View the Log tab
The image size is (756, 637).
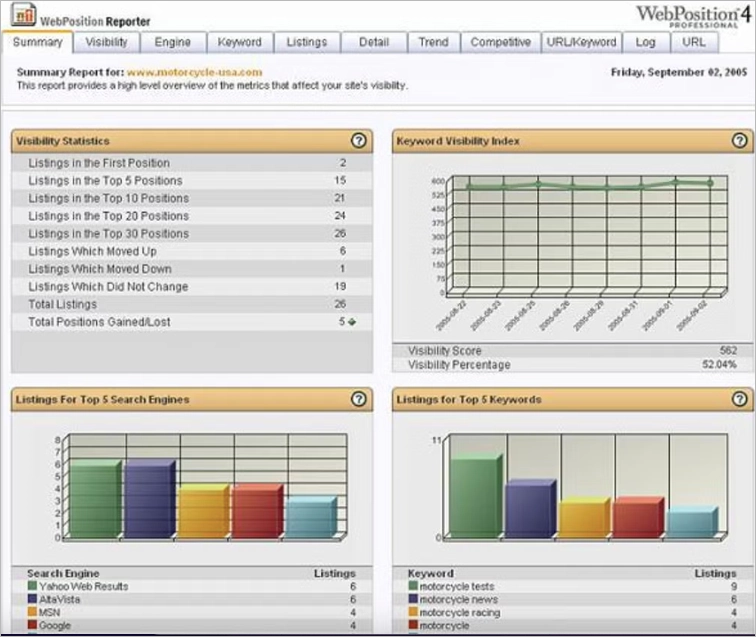pyautogui.click(x=645, y=42)
